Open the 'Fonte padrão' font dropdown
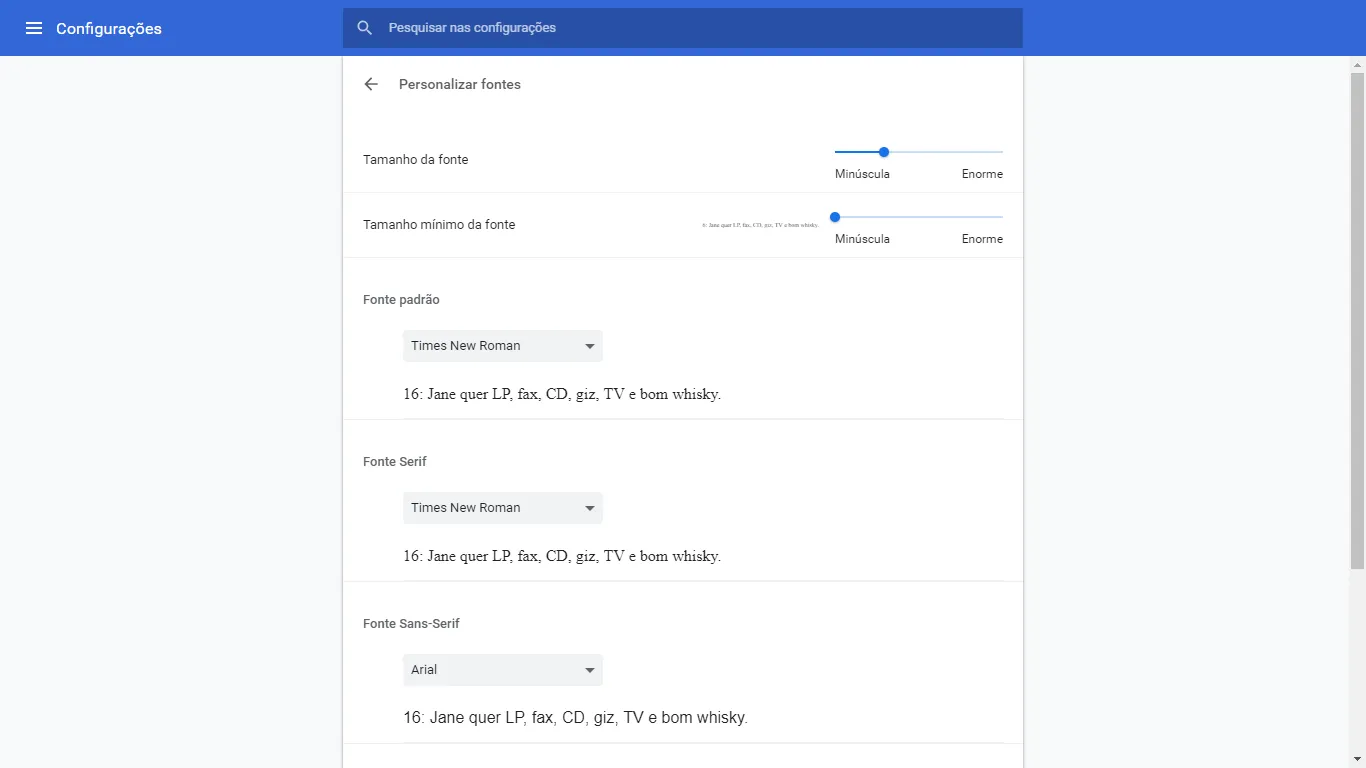Screen dimensions: 1366x768 click(502, 346)
